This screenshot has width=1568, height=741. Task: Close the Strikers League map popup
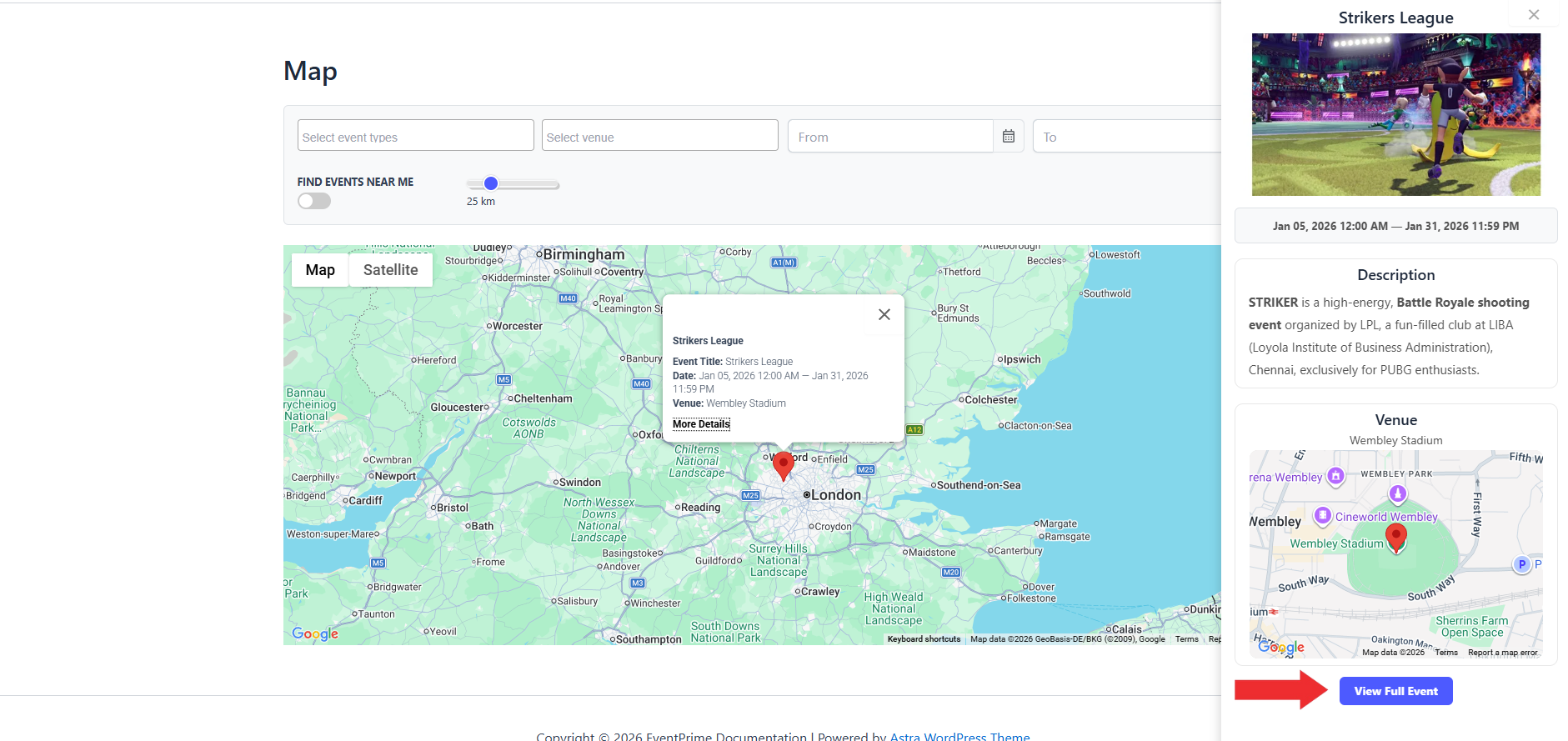(x=884, y=314)
